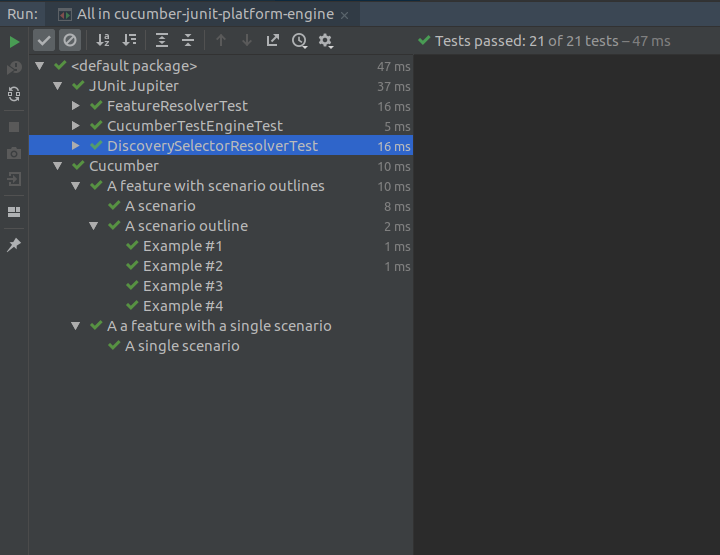
Task: Select the Example #3 test result
Action: (182, 286)
